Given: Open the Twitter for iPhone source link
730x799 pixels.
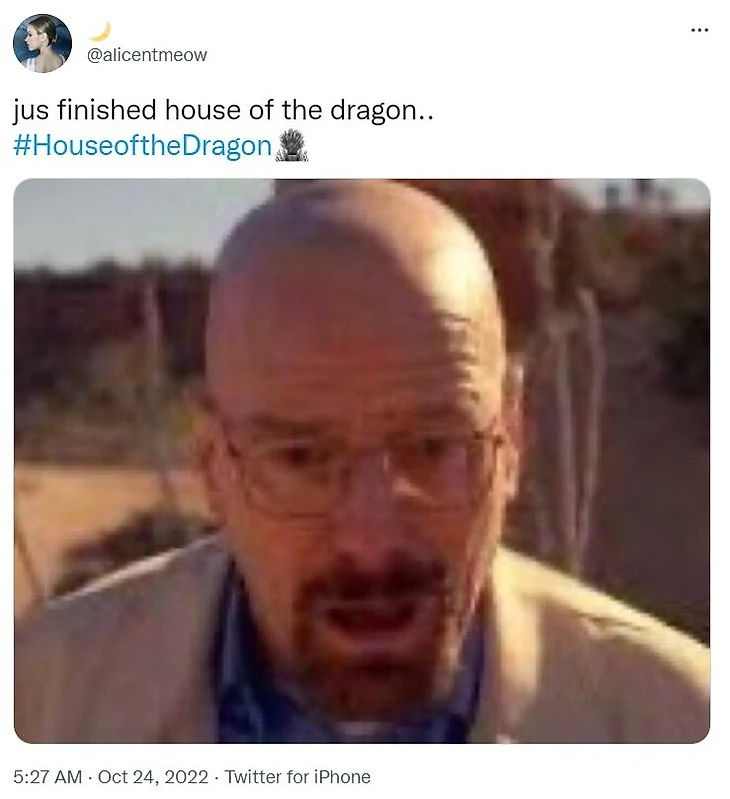Looking at the screenshot, I should [x=298, y=777].
